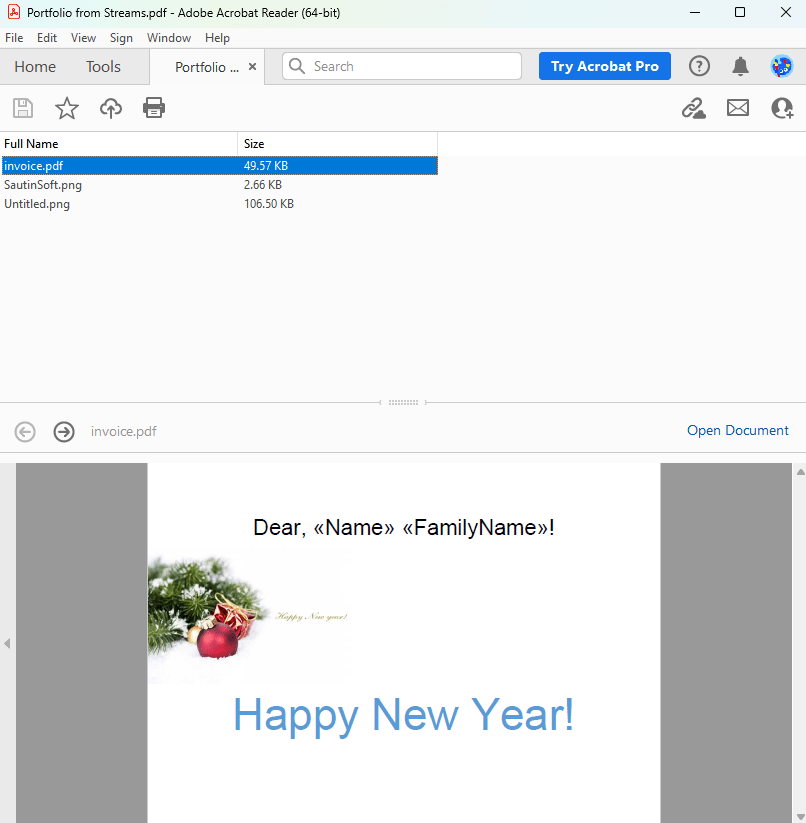
Task: Click the Try Acrobat Pro button
Action: pos(604,66)
